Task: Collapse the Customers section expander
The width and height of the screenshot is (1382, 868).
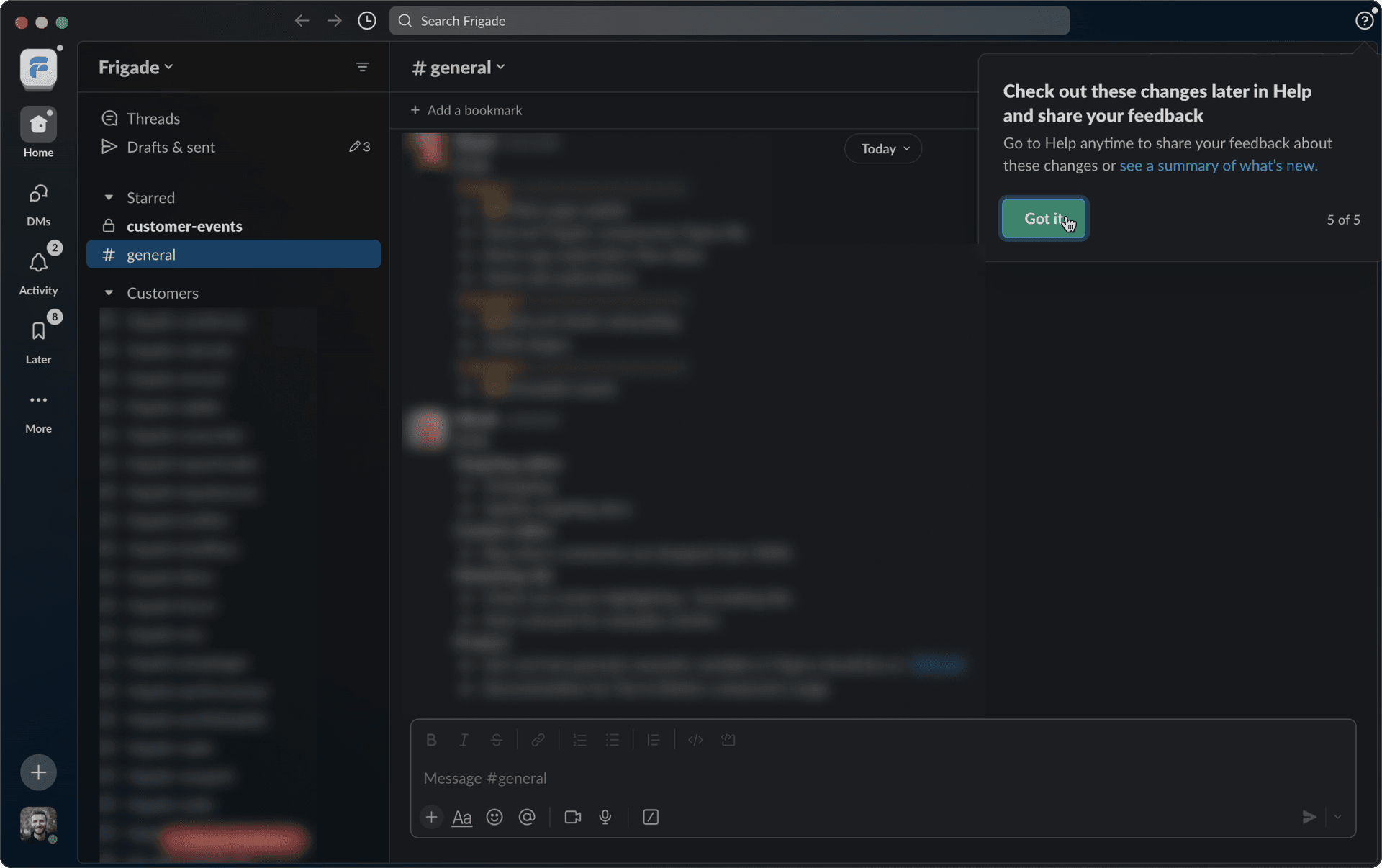Action: [109, 293]
